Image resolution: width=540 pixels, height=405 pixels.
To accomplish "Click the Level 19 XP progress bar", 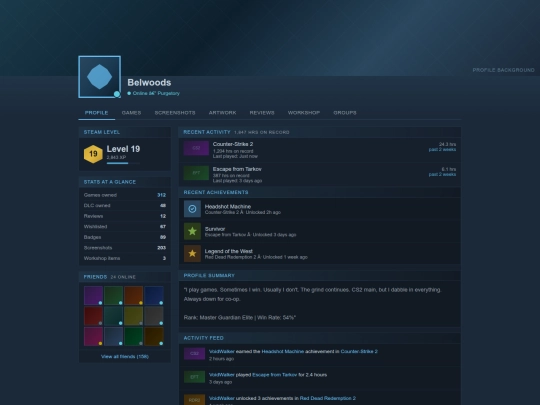I will [123, 163].
